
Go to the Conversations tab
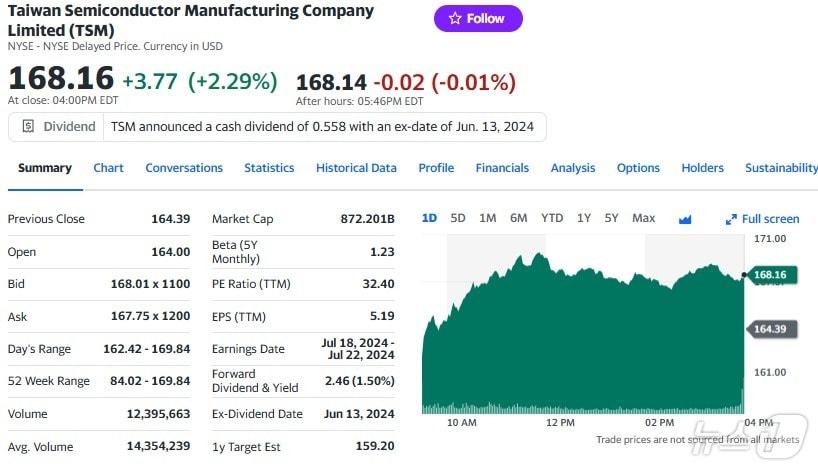click(x=184, y=168)
